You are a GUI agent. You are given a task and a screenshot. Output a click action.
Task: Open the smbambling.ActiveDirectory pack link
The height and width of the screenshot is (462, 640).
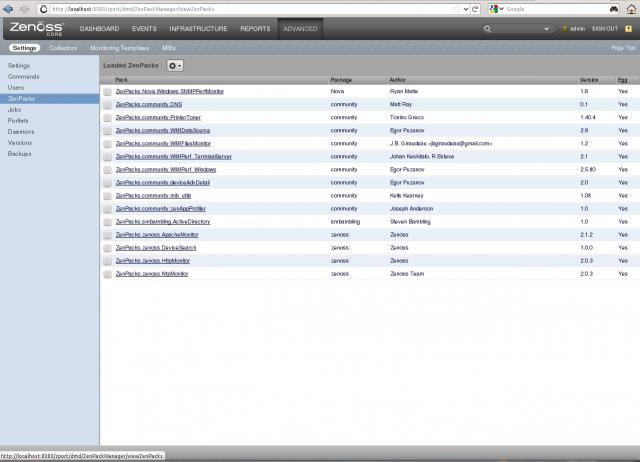click(x=162, y=222)
